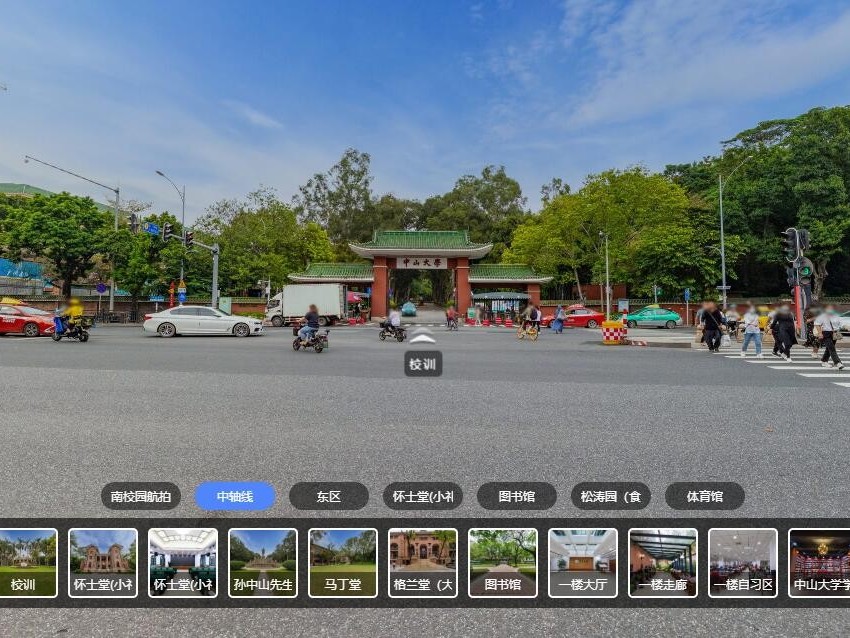Open the 一楼大厅 scene thumbnail

tap(583, 563)
